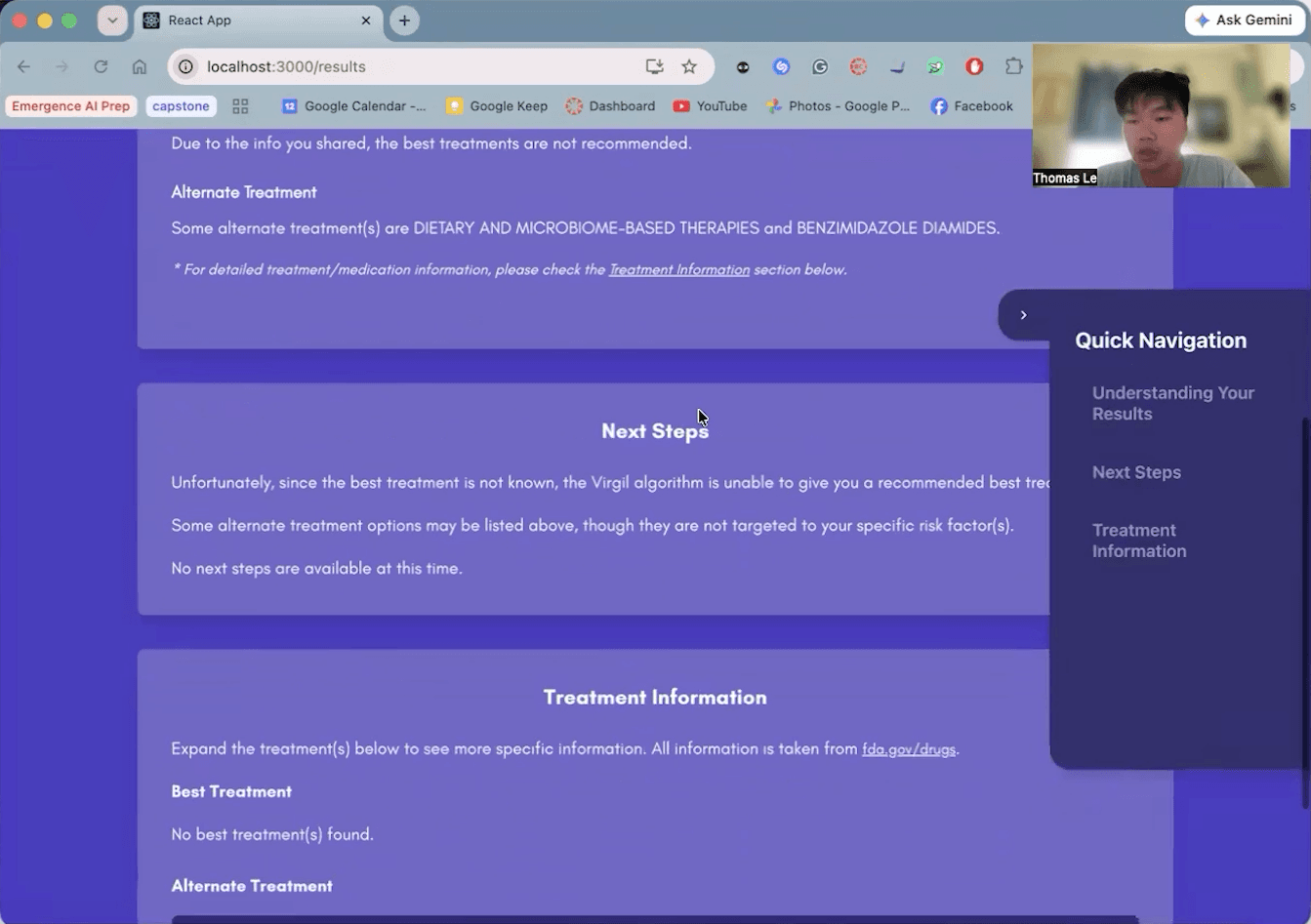Open the tab search dropdown
This screenshot has width=1311, height=924.
[112, 20]
